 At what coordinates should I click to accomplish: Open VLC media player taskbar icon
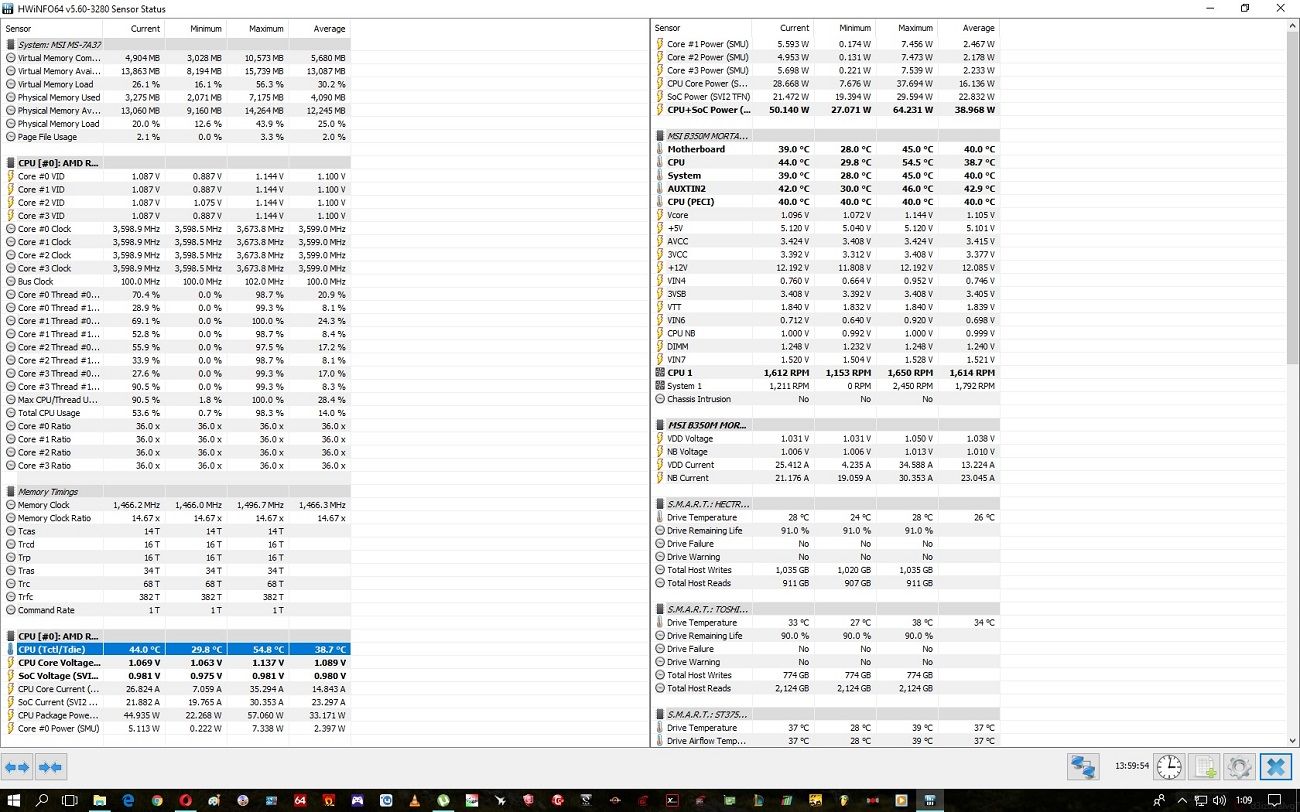414,800
